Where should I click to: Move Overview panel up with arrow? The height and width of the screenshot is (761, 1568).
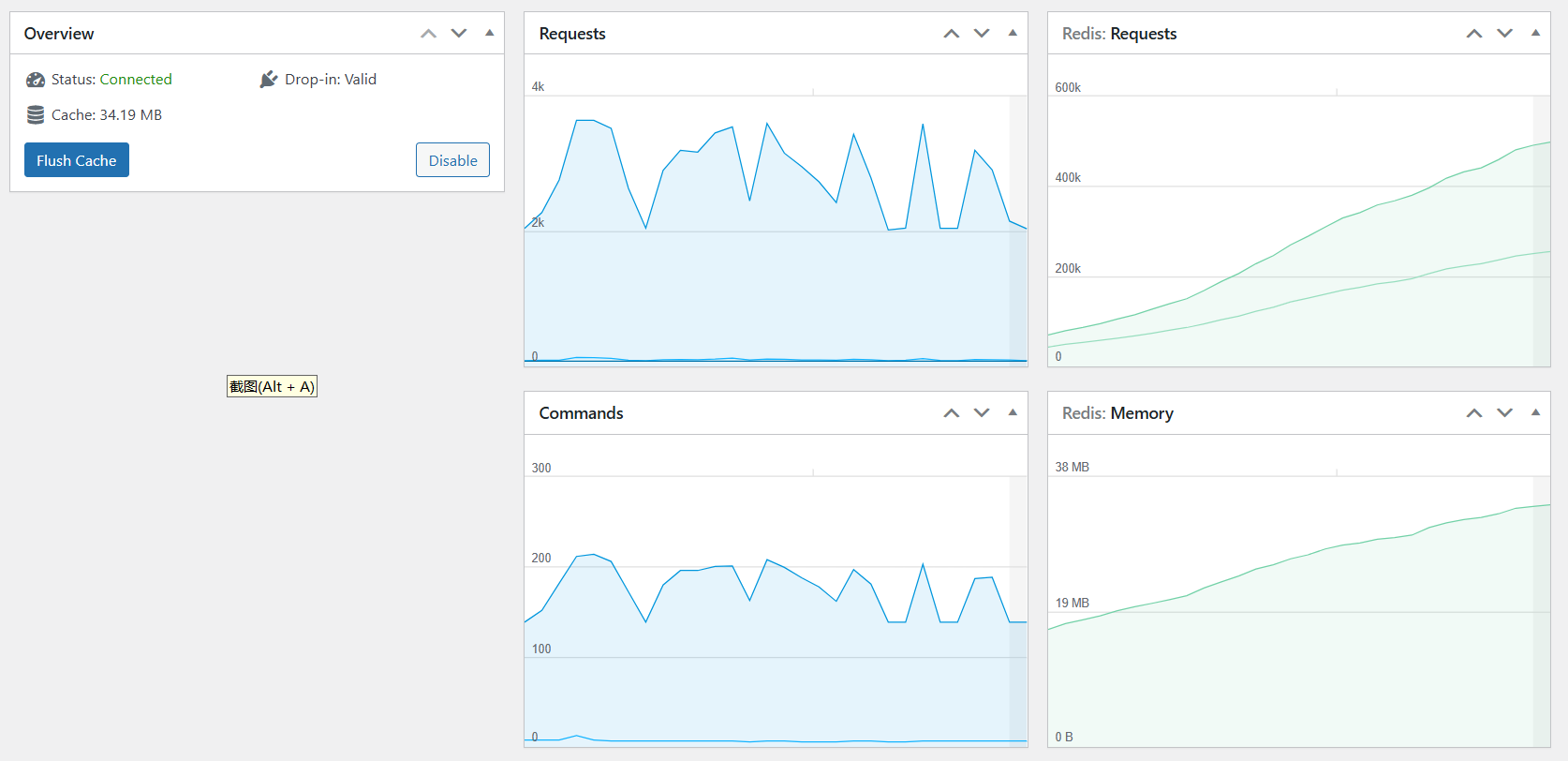429,34
